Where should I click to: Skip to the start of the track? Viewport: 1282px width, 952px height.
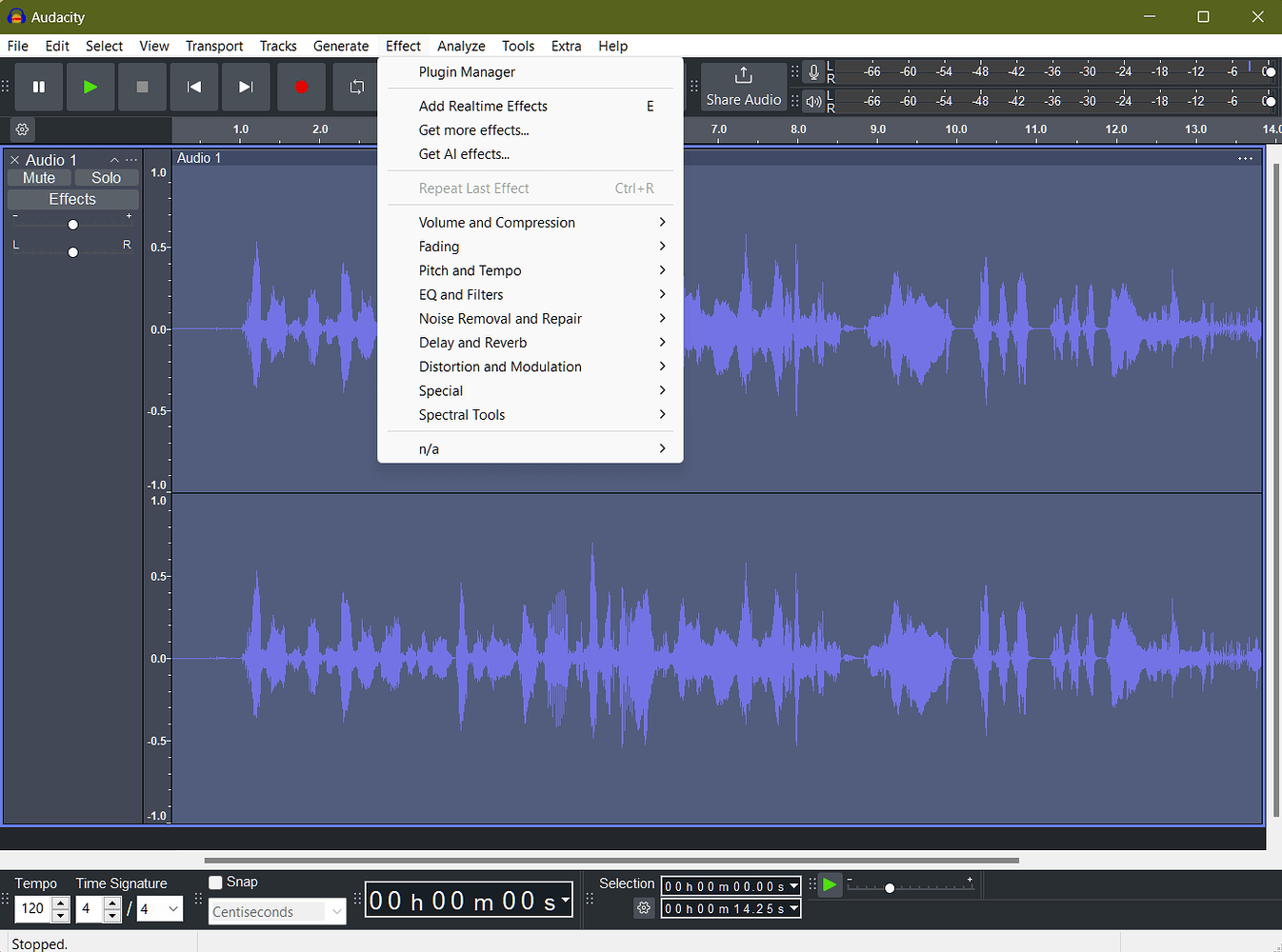coord(194,87)
